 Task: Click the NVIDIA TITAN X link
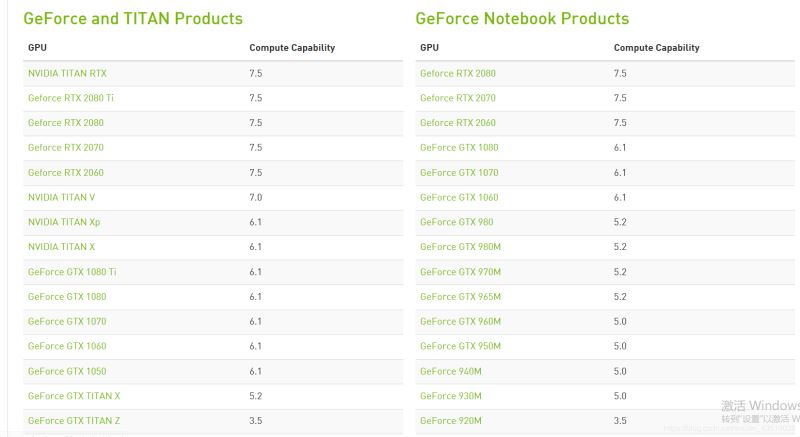pos(61,247)
